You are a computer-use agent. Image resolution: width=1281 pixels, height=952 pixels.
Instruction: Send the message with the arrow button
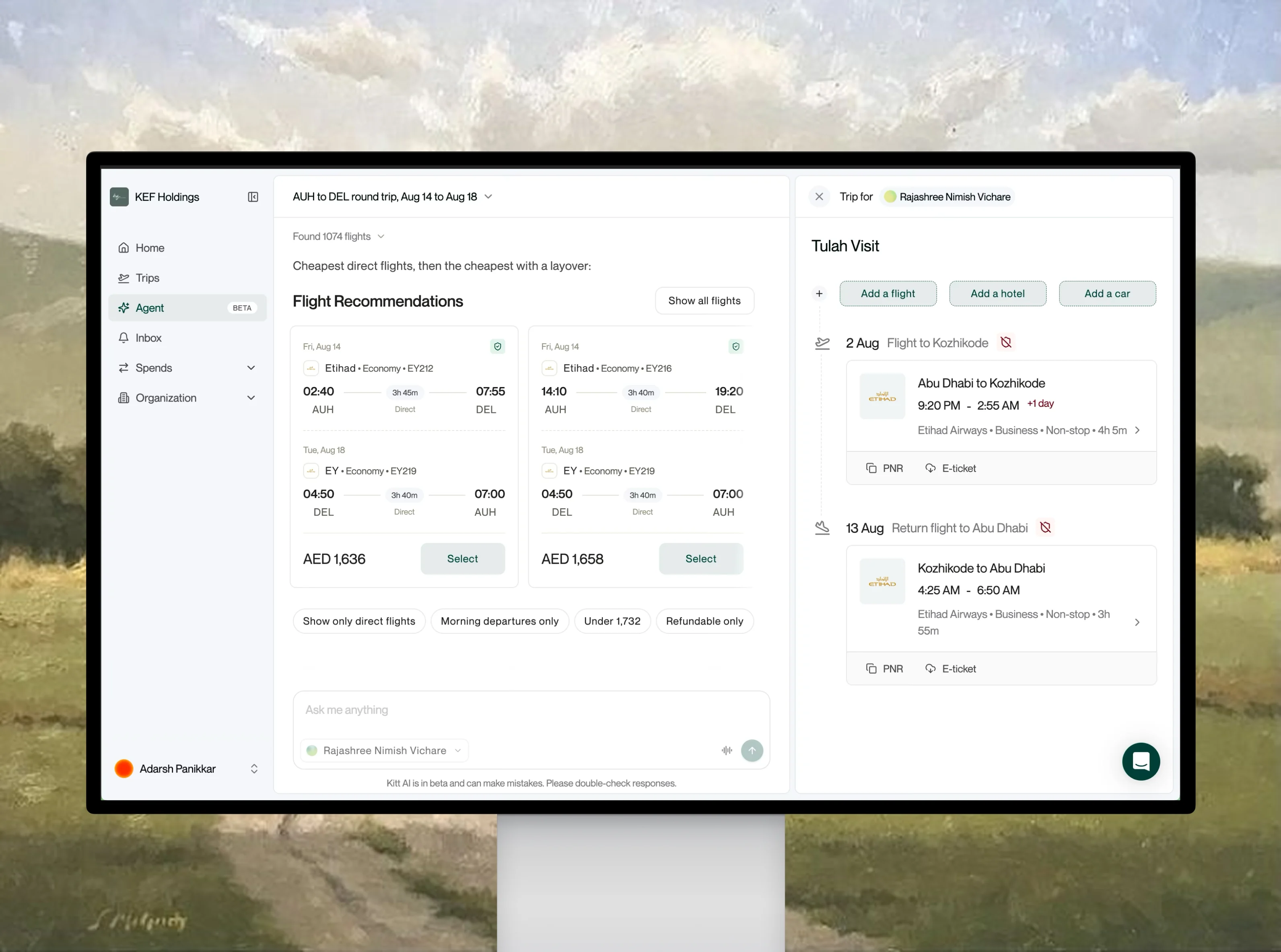tap(752, 750)
